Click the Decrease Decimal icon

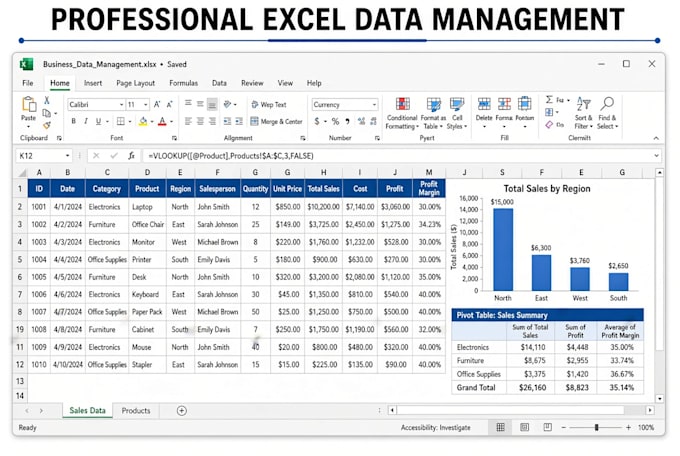coord(373,121)
